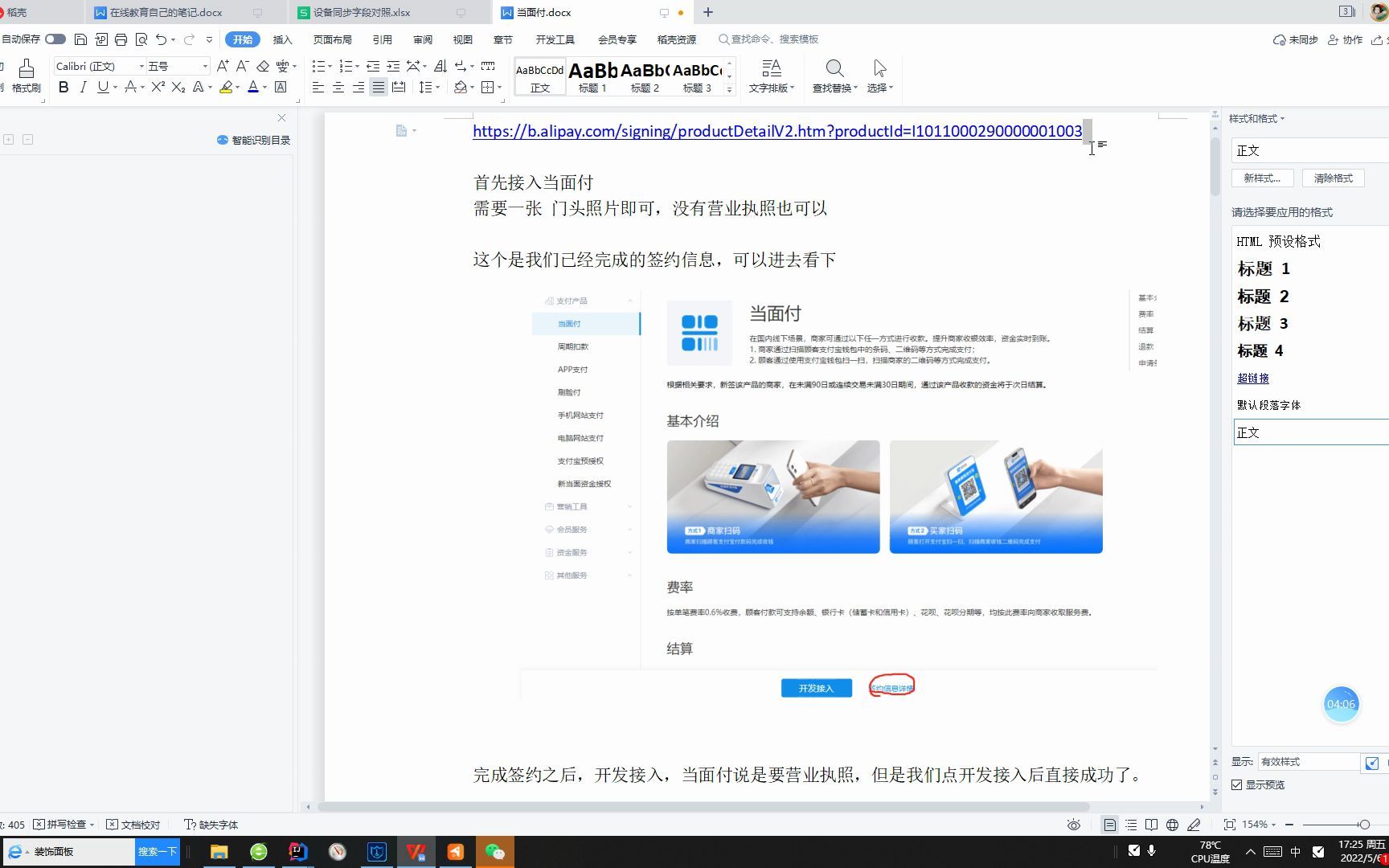1389x868 pixels.
Task: Increase font size with A+ icon
Action: pyautogui.click(x=223, y=66)
